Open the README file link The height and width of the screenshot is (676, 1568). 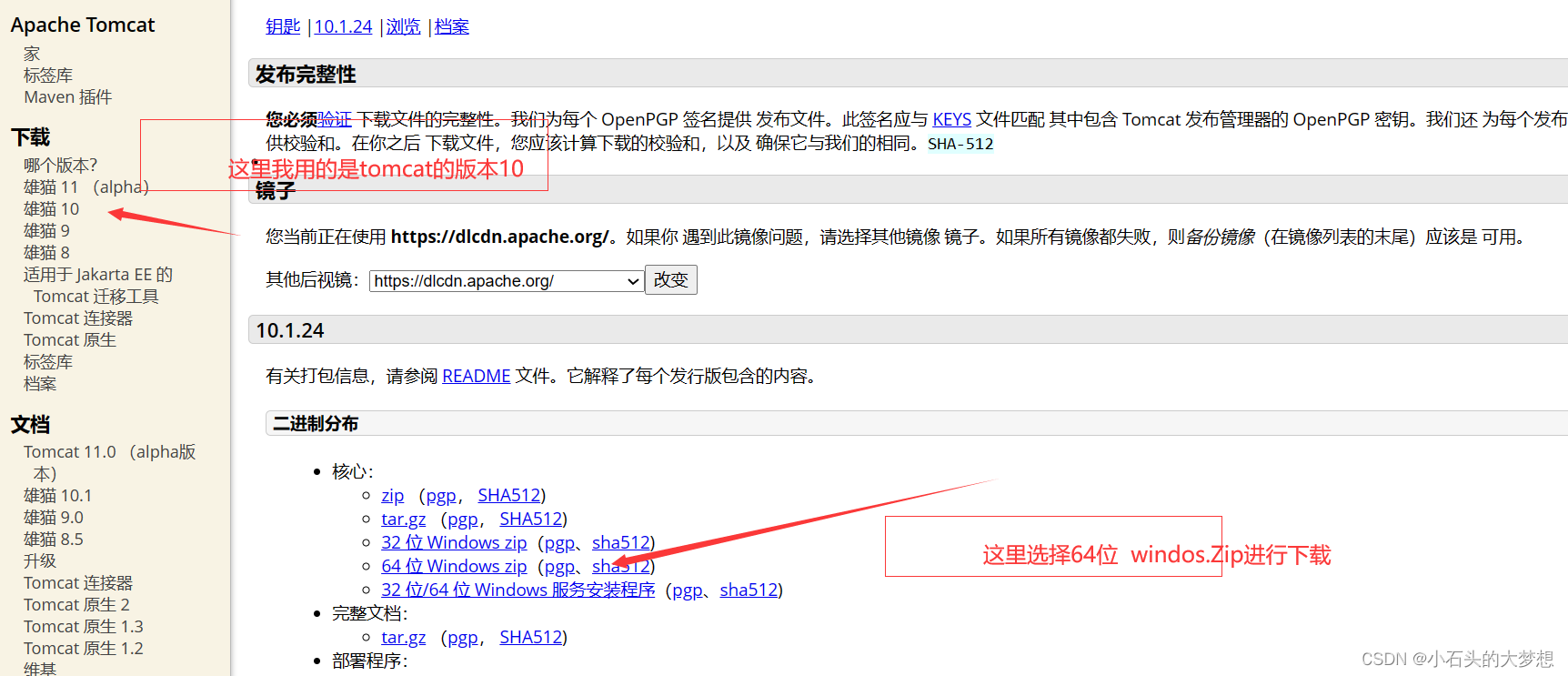476,376
